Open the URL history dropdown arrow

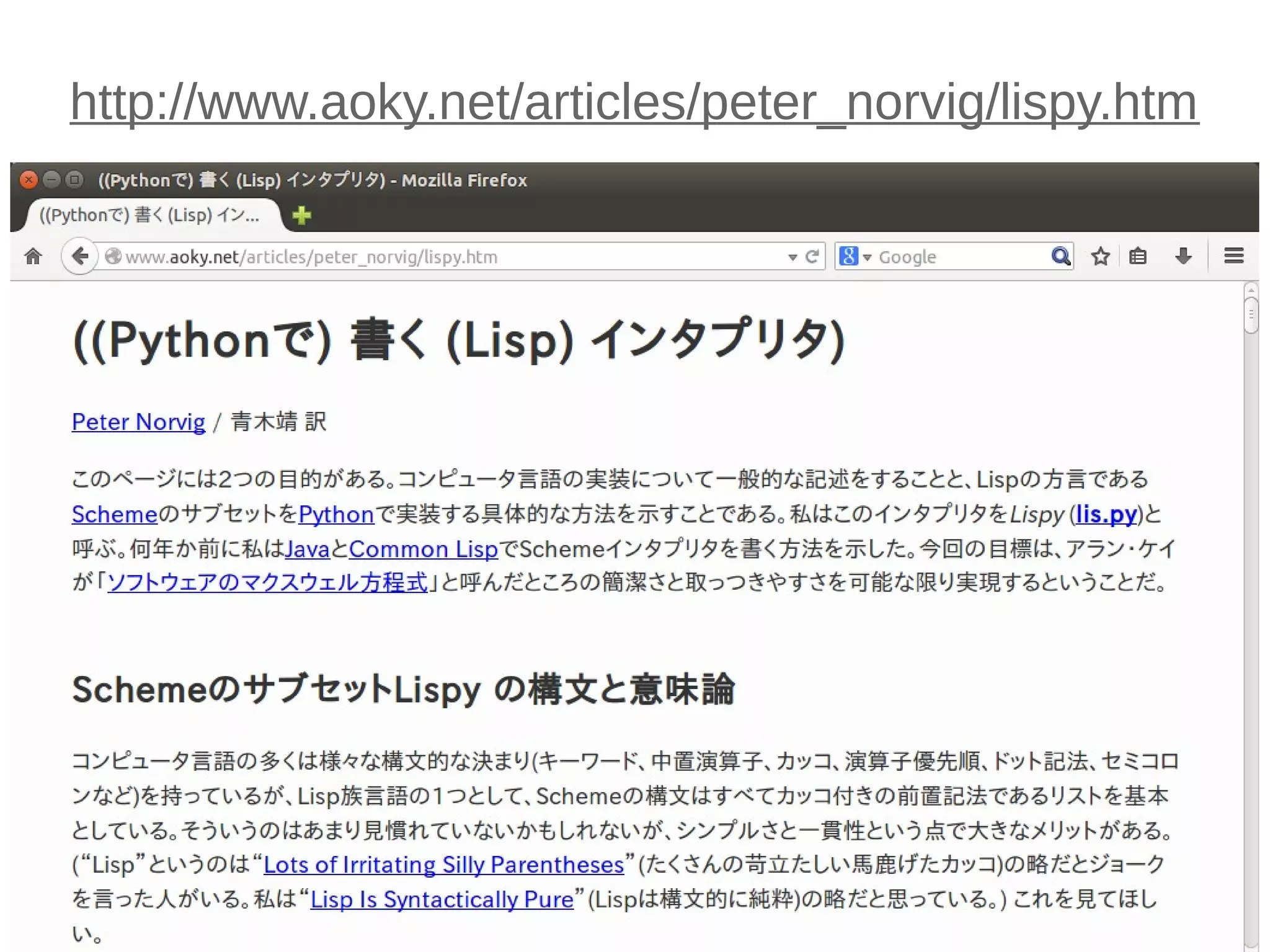coord(792,257)
